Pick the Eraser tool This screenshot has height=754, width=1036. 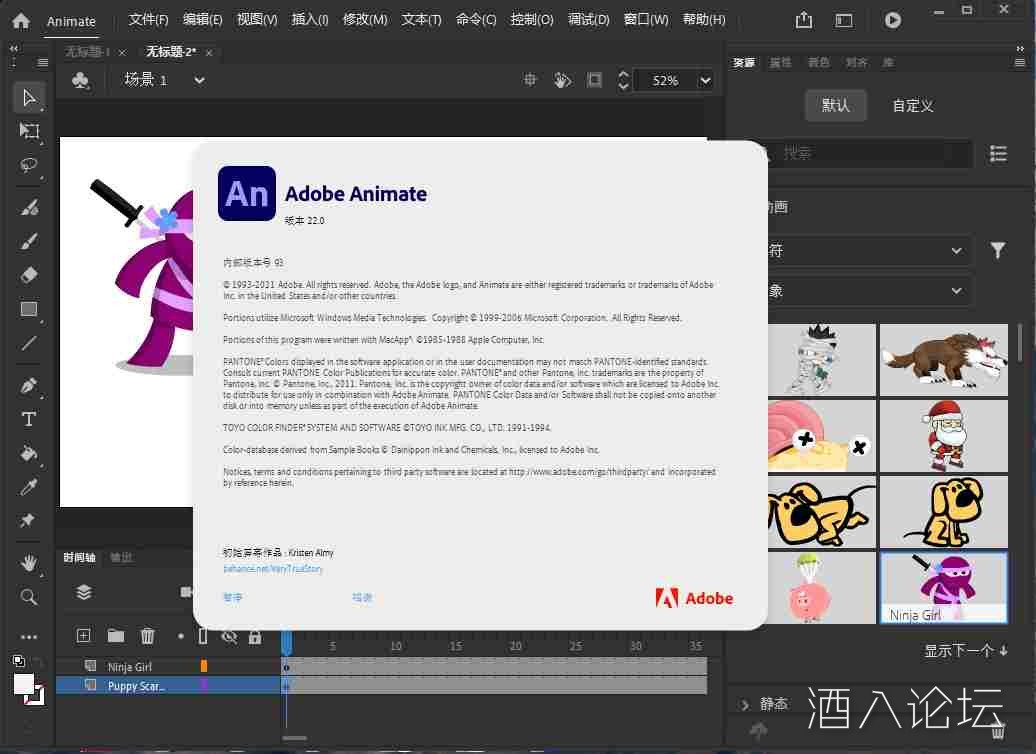pyautogui.click(x=29, y=275)
